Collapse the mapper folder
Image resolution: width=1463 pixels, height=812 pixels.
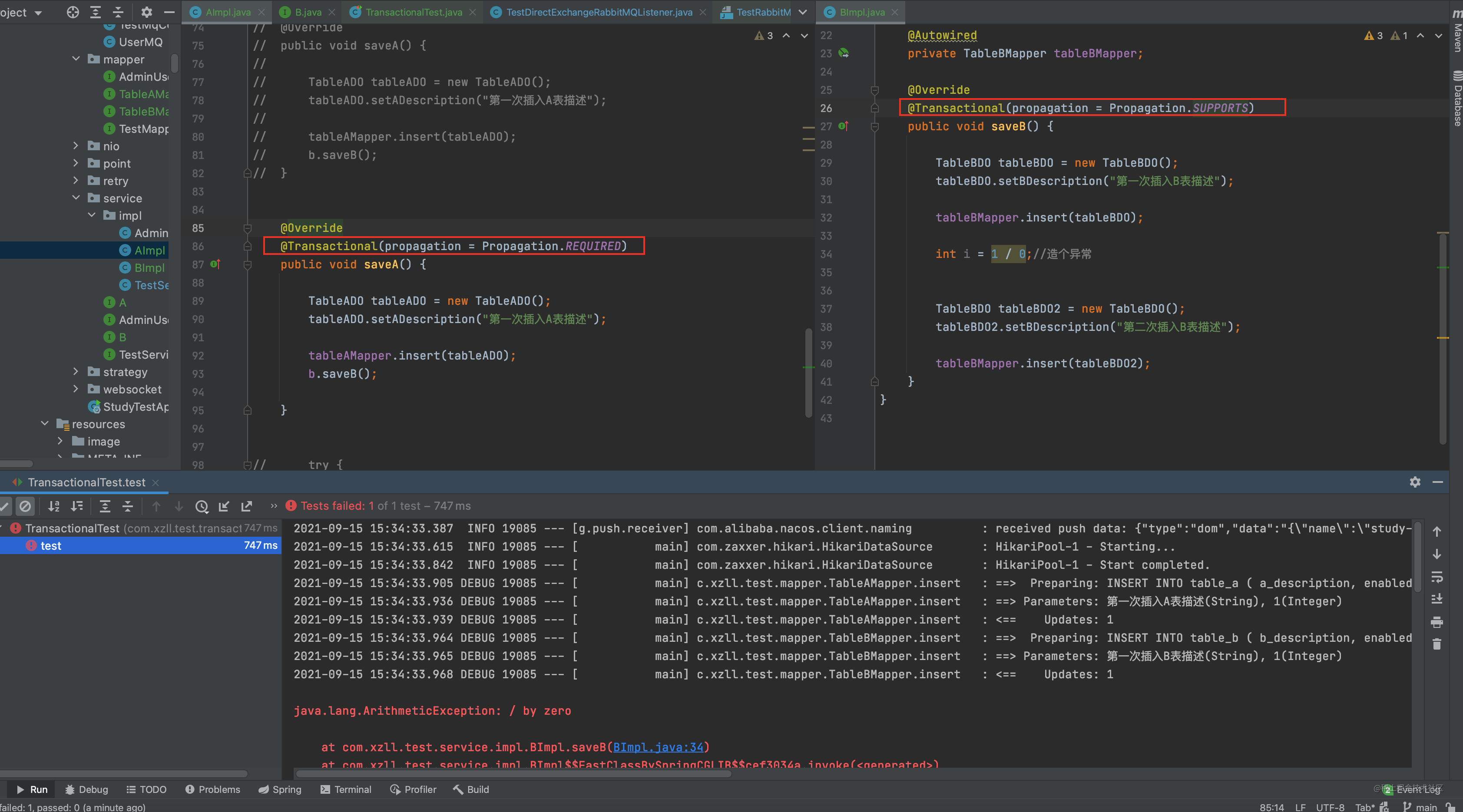click(76, 59)
